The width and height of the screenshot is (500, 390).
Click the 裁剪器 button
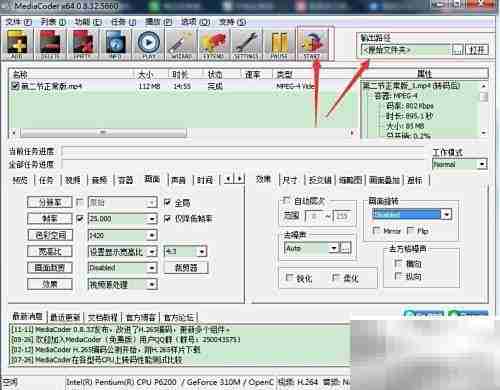186,267
